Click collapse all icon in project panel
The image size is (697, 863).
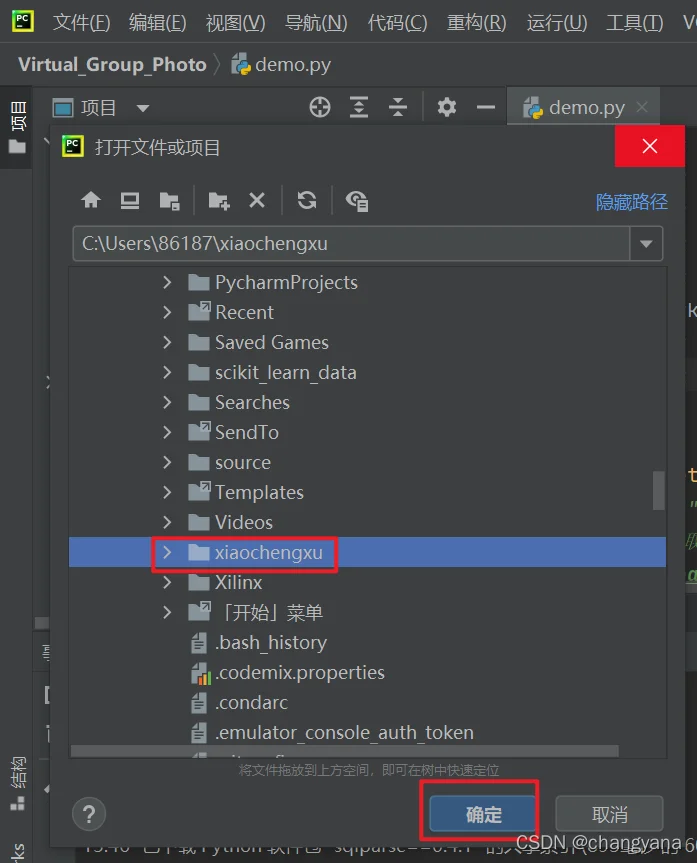pyautogui.click(x=397, y=107)
